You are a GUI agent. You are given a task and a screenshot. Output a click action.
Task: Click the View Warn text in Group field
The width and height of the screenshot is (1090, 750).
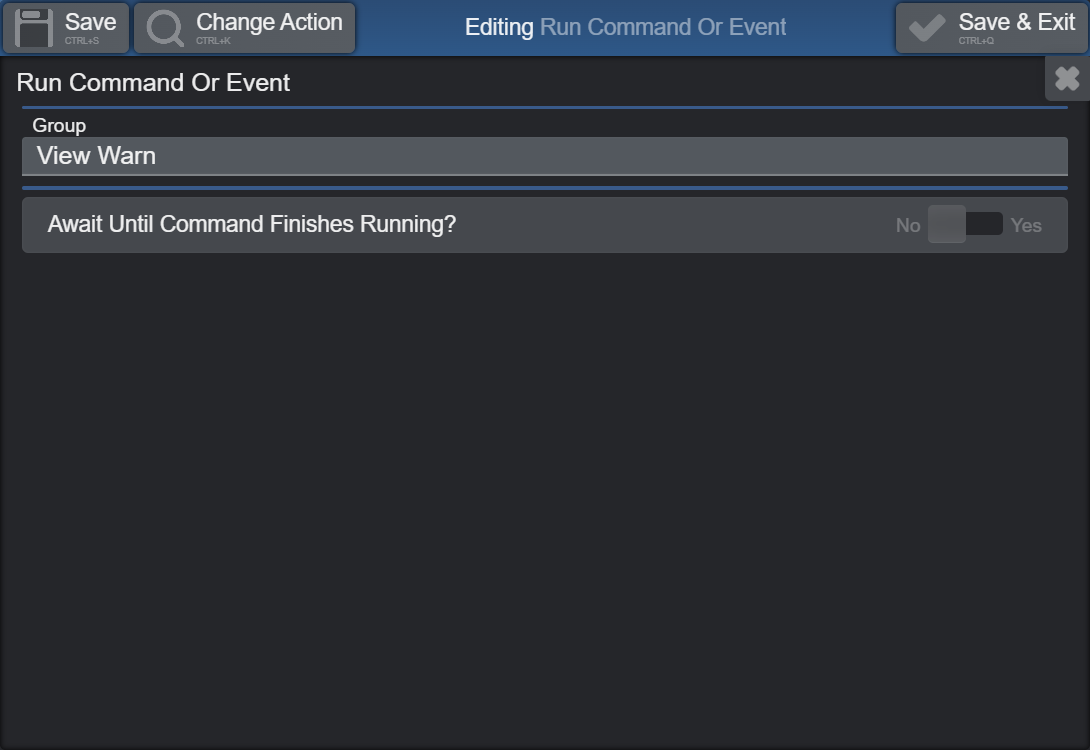[96, 156]
